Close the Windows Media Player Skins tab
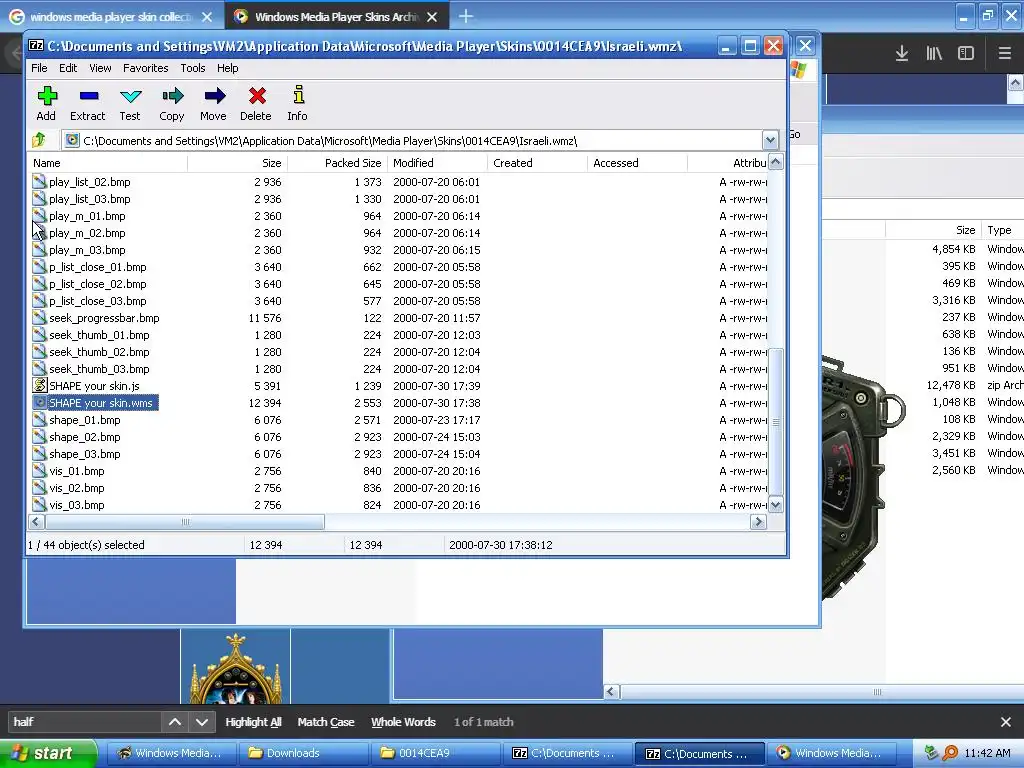Image resolution: width=1024 pixels, height=768 pixels. tap(432, 17)
